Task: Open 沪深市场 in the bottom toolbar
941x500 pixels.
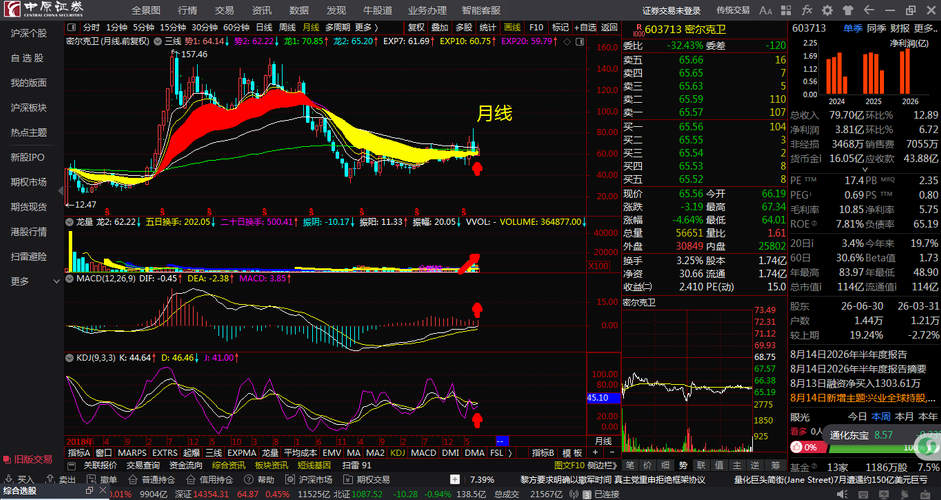Action: click(x=309, y=480)
